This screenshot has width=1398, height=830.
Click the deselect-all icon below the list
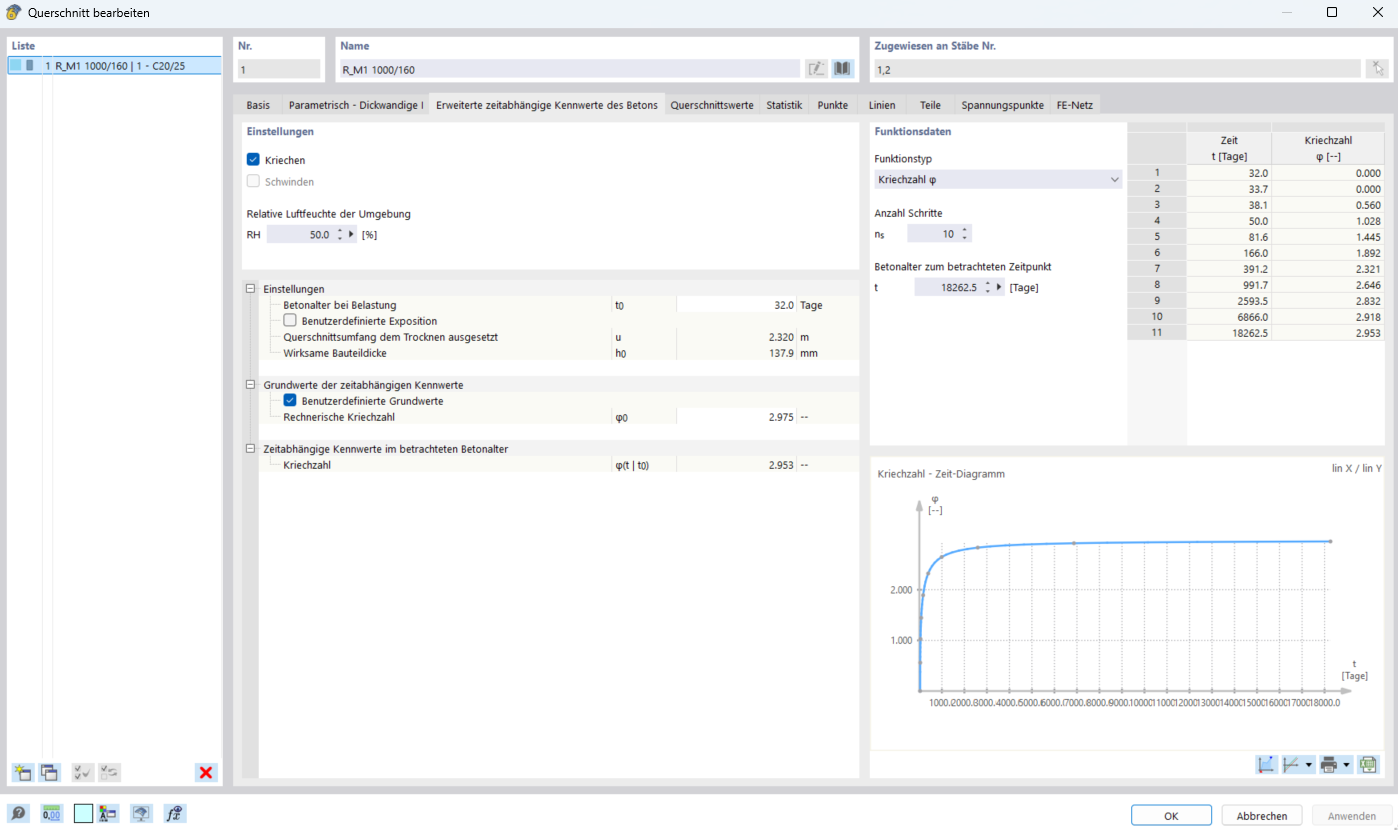click(110, 772)
